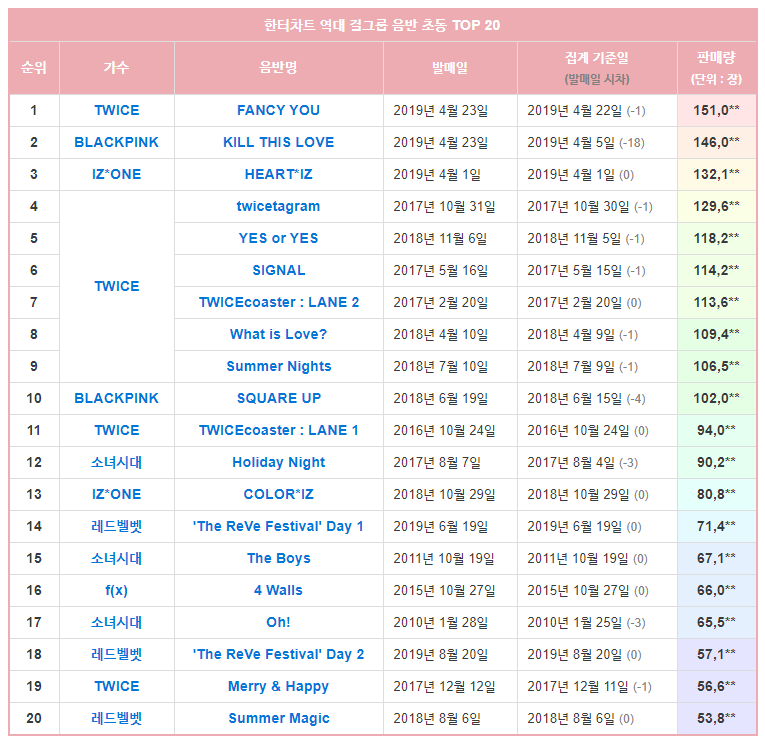Open the COLOR*IZ album link
The width and height of the screenshot is (765, 743).
coord(279,494)
